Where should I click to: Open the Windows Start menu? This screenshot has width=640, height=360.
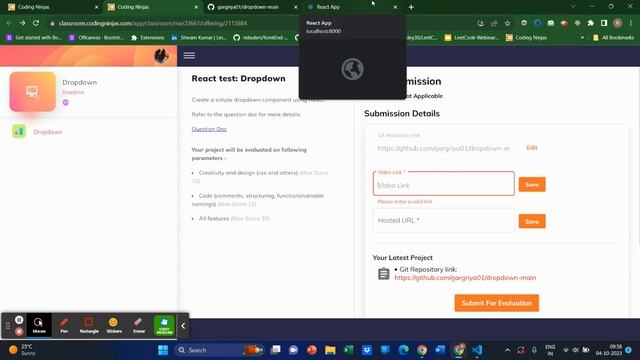click(x=163, y=350)
